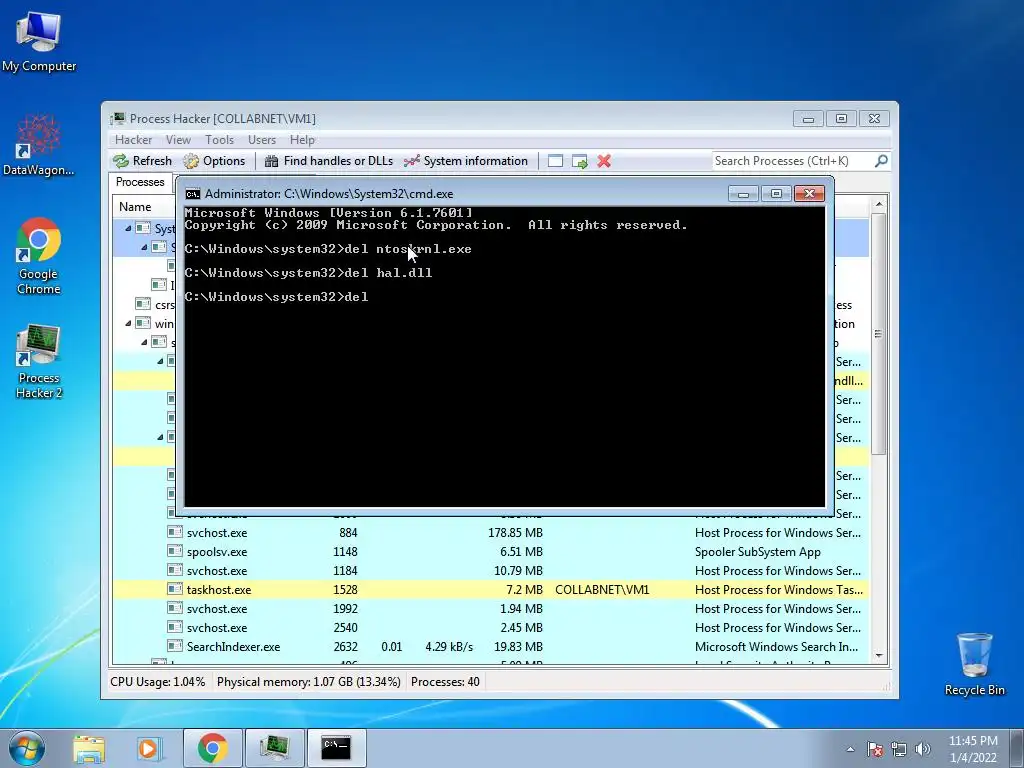This screenshot has height=768, width=1024.
Task: Click Process Hacker title bar icon
Action: coord(118,118)
